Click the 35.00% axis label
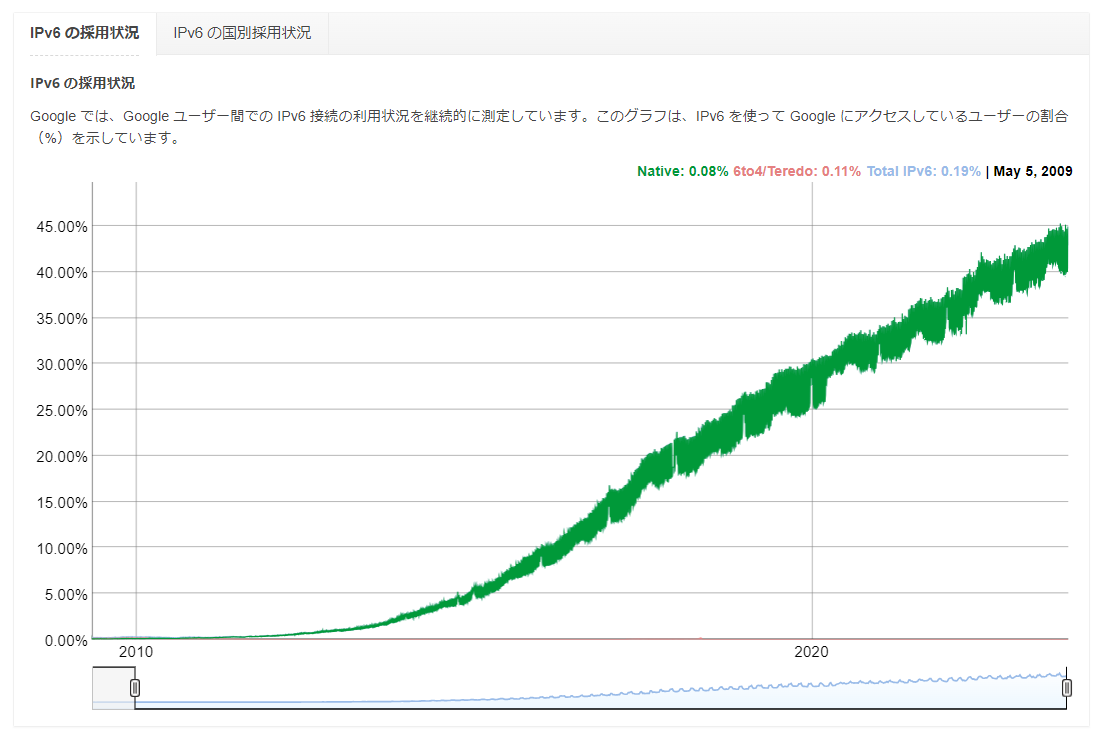The width and height of the screenshot is (1102, 733). [62, 319]
